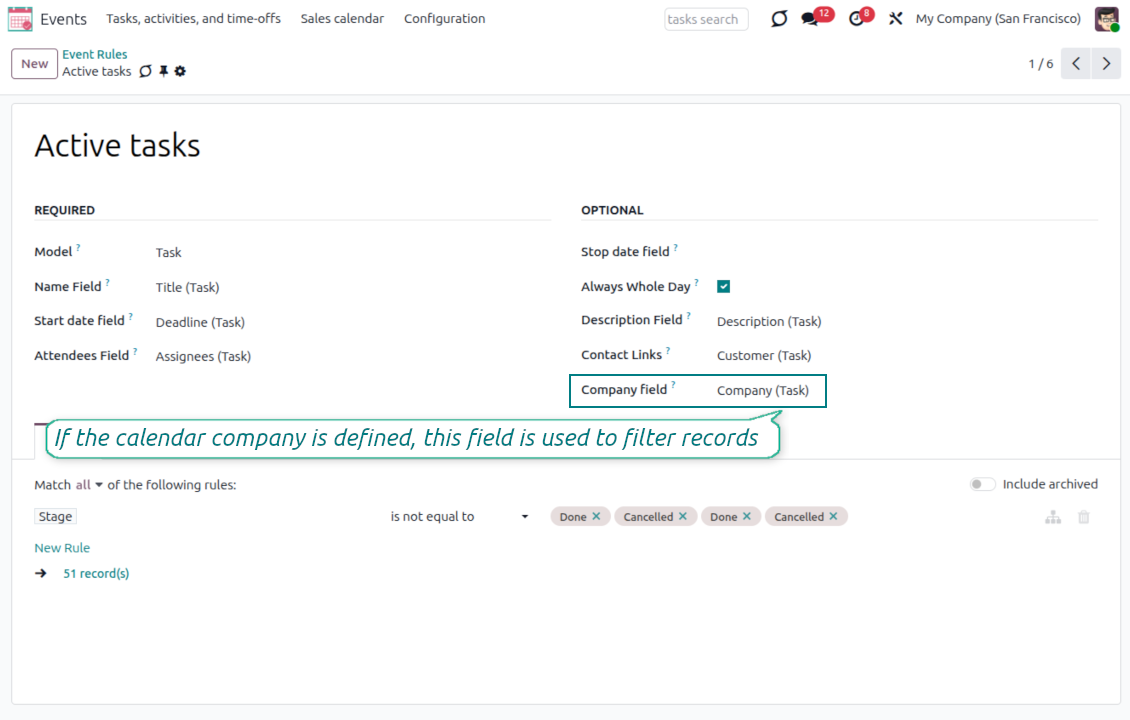This screenshot has width=1130, height=720.
Task: Go to the next record arrow
Action: (x=1105, y=64)
